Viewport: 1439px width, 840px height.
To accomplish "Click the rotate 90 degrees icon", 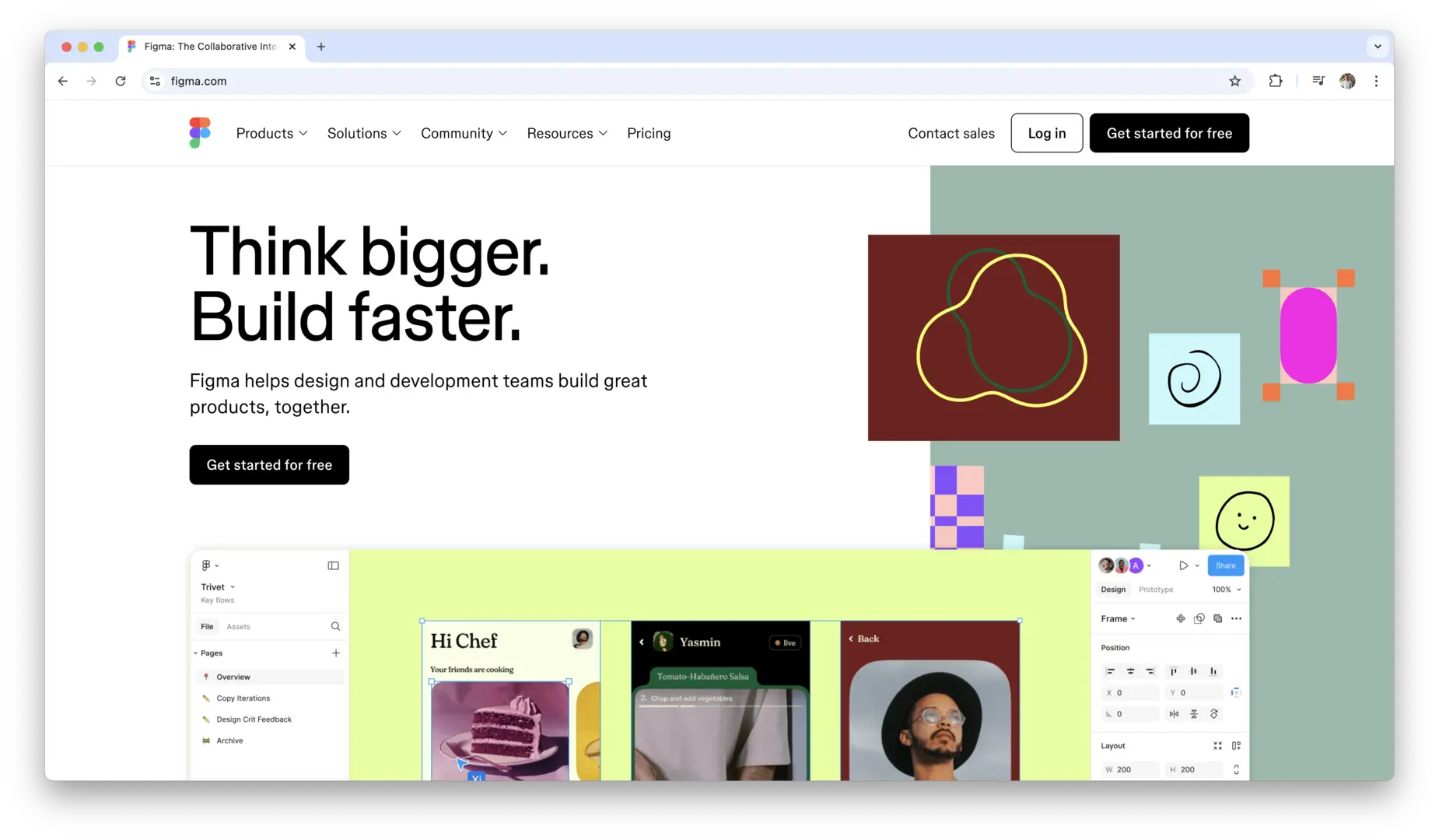I will tap(1213, 714).
